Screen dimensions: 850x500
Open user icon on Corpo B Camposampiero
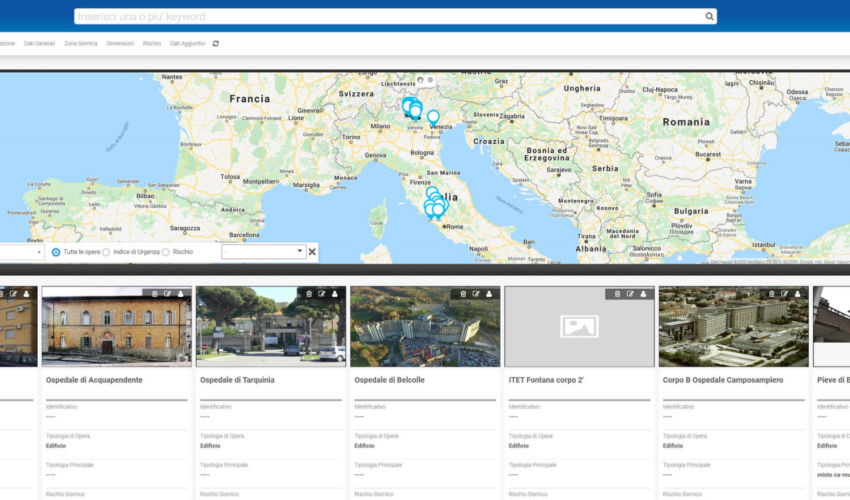[x=797, y=294]
